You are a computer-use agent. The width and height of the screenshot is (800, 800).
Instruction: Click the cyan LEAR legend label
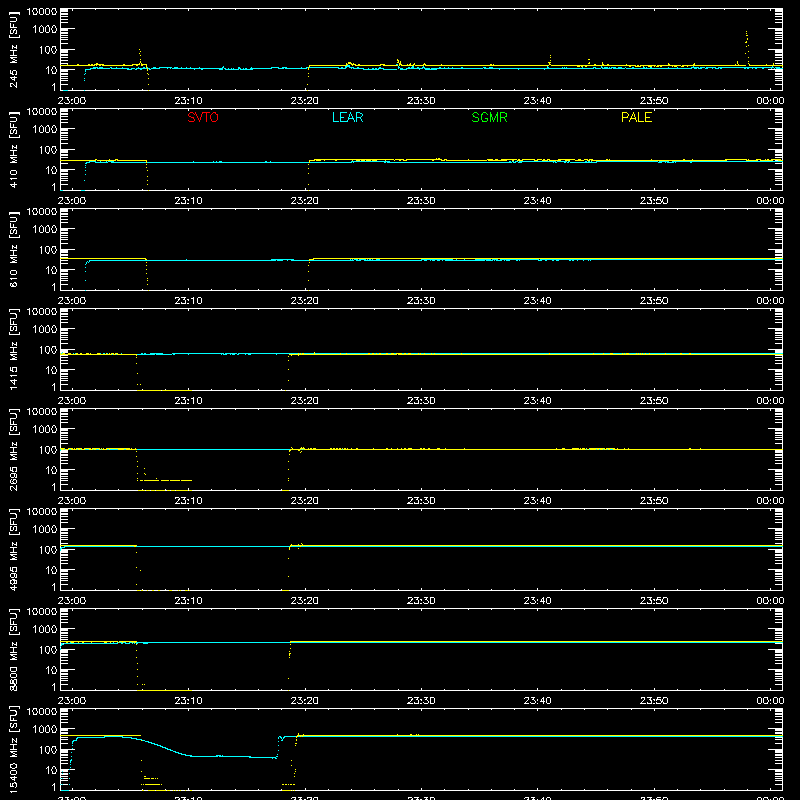(347, 117)
